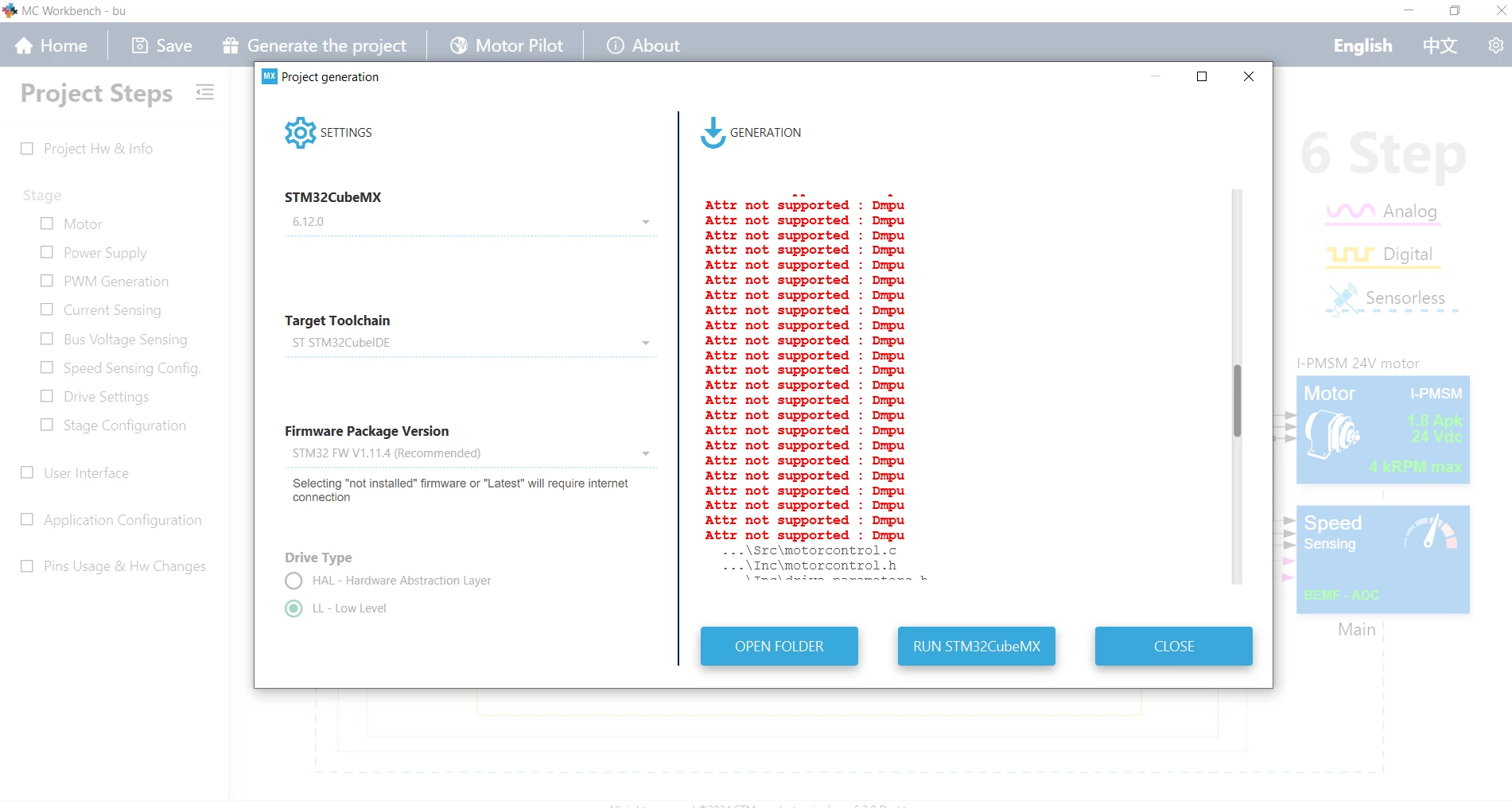
Task: Click the Save disk icon
Action: (139, 45)
